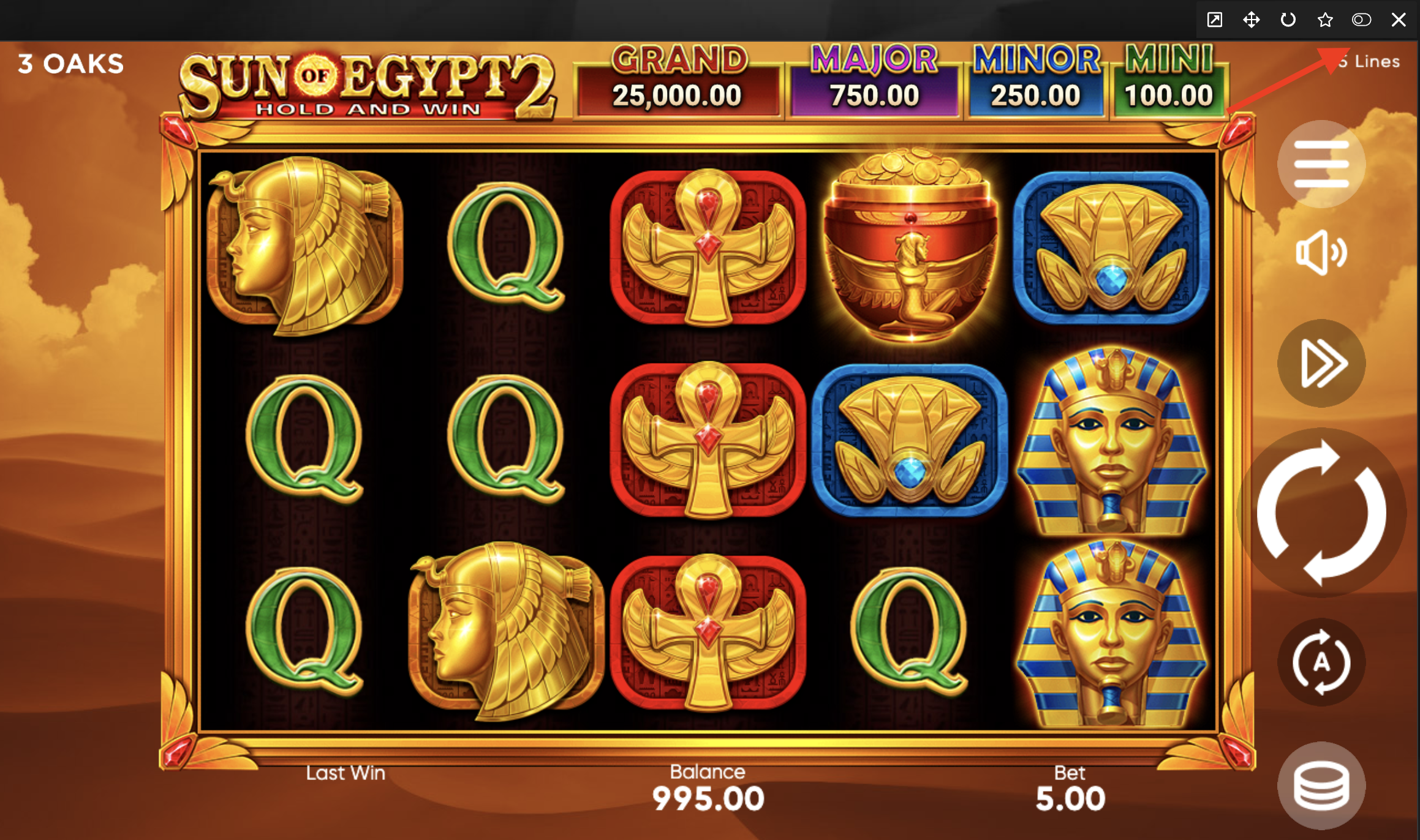The height and width of the screenshot is (840, 1420).
Task: Click the Balance value 995.00
Action: [708, 798]
